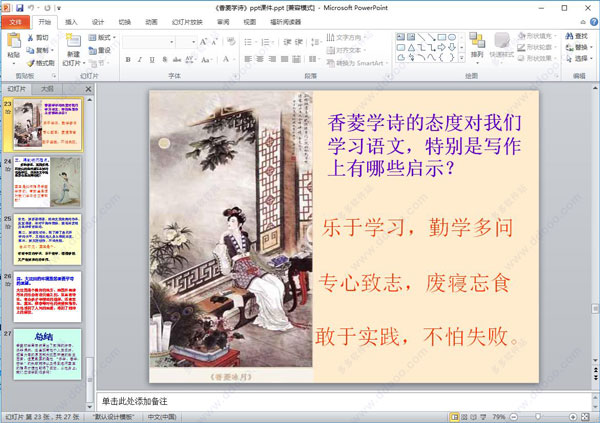Insert a new slide using New Slide icon
This screenshot has height=423, width=600.
pos(73,41)
